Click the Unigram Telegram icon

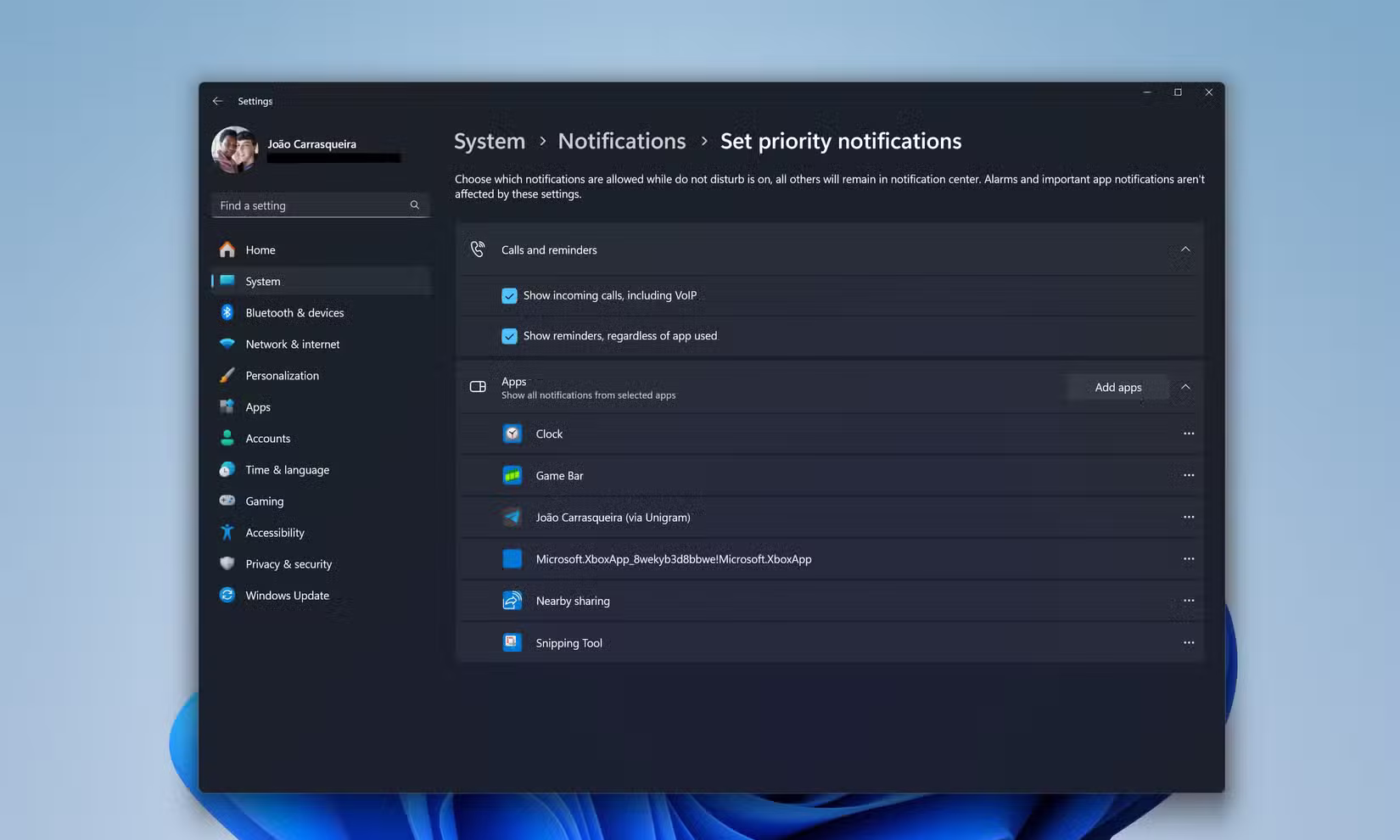pyautogui.click(x=512, y=518)
